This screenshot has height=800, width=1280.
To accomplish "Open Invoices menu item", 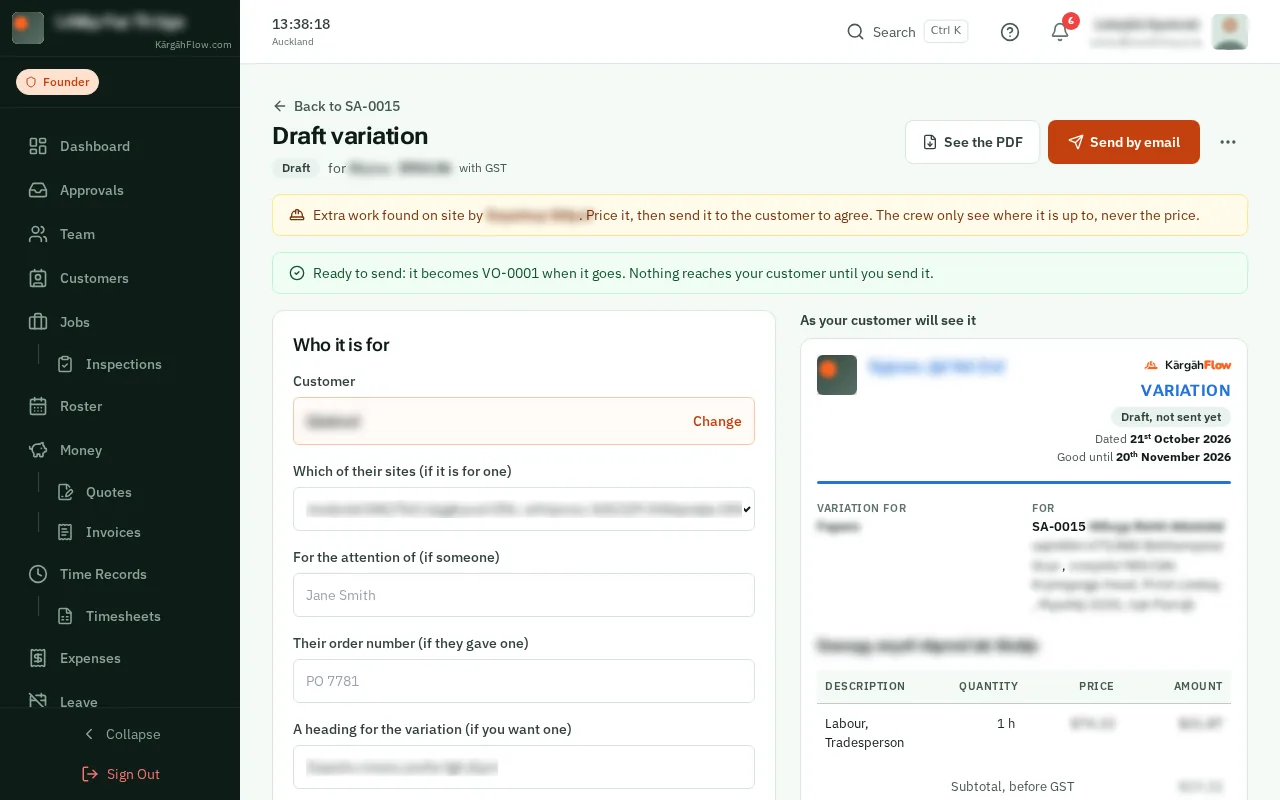I will click(113, 532).
